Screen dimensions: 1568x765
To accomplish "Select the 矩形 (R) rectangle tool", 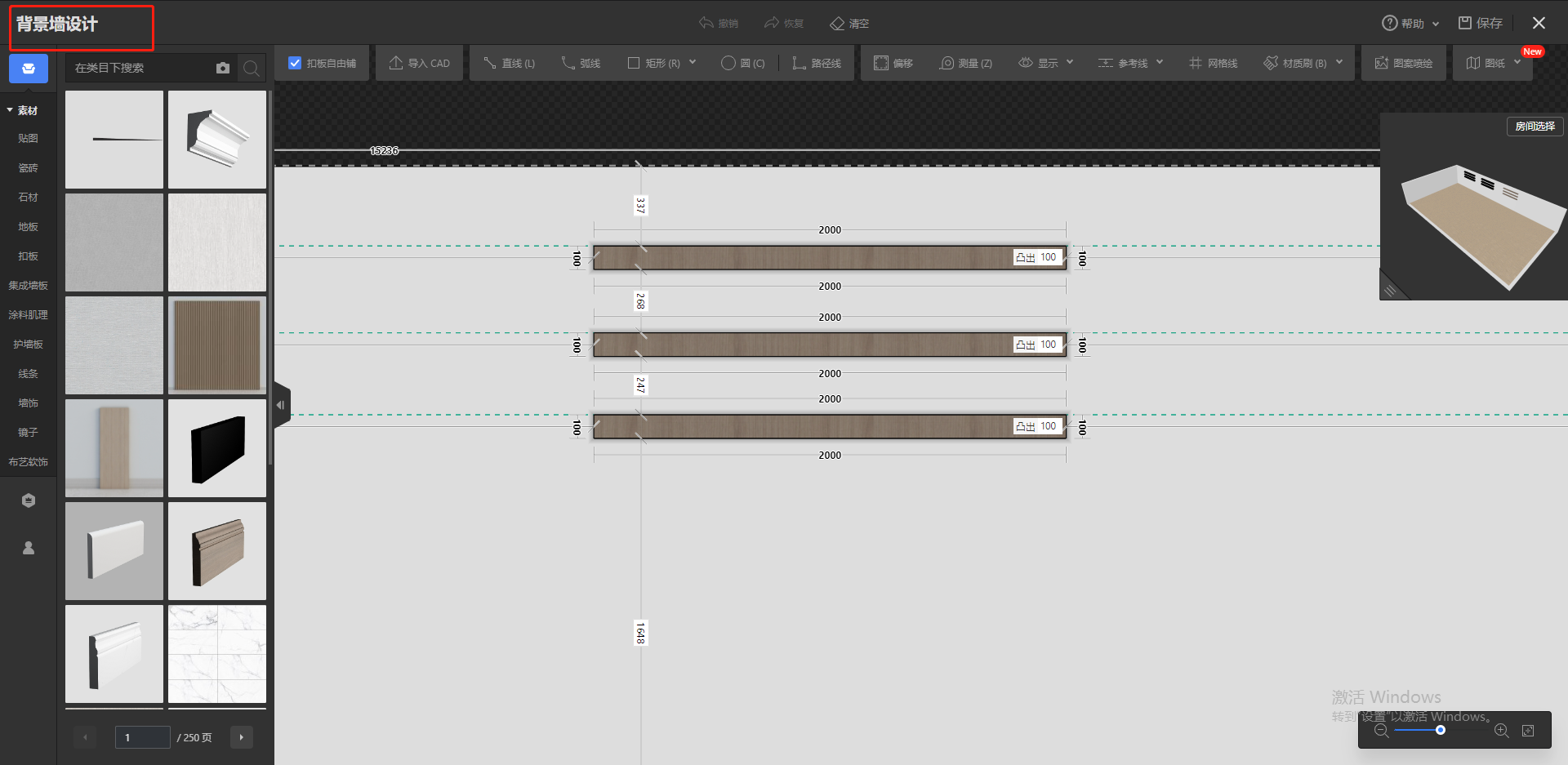I will 654,63.
